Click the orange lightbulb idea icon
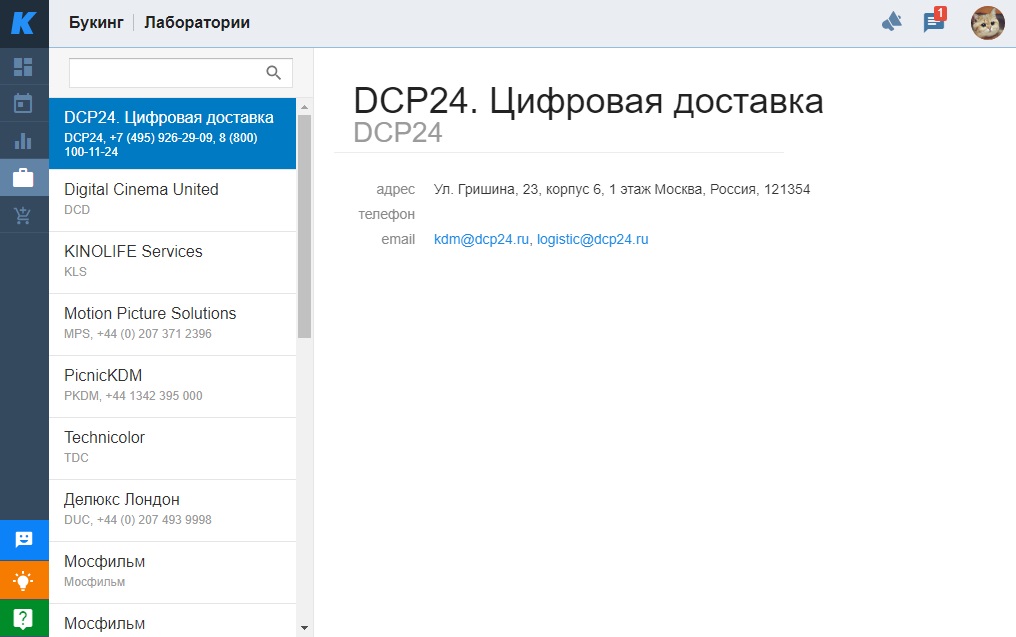This screenshot has width=1016, height=637. point(24,580)
